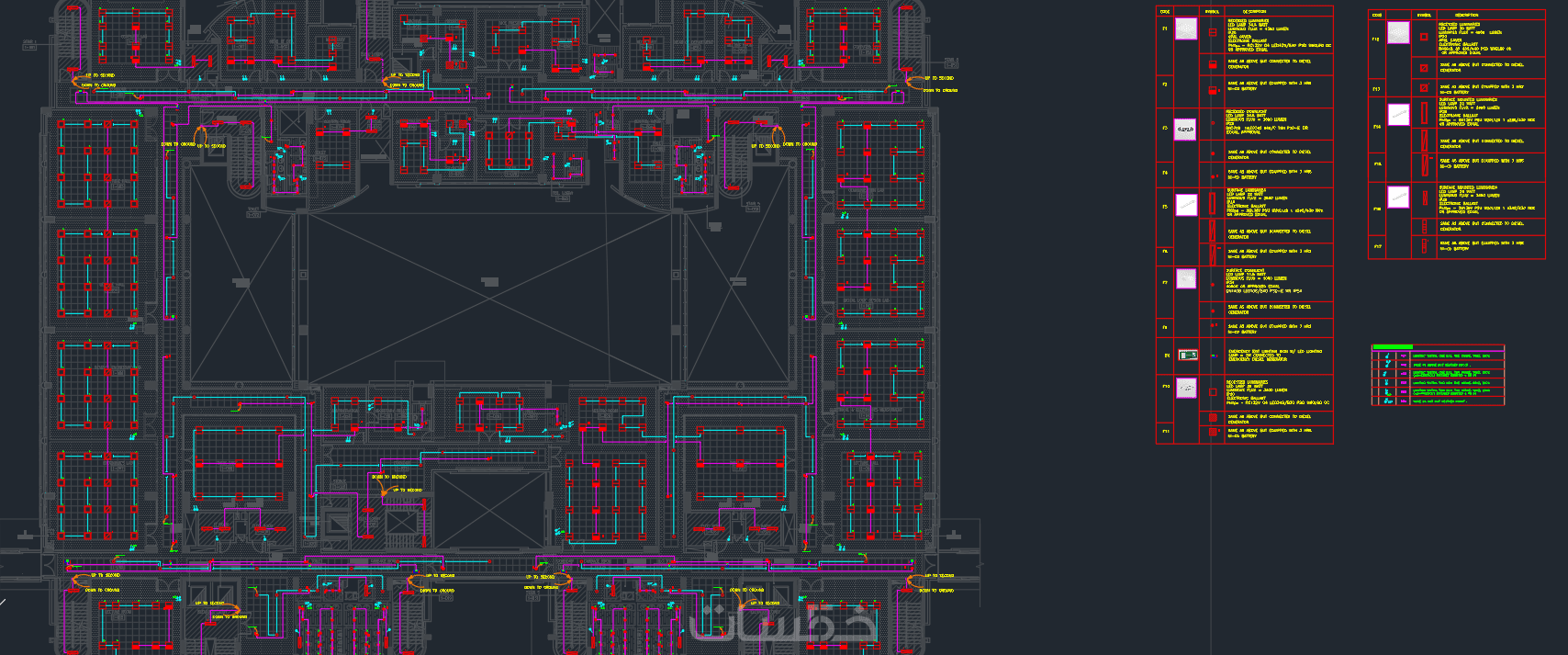Pick the F3 downlight circle symbol
The width and height of the screenshot is (1568, 655).
click(1213, 123)
